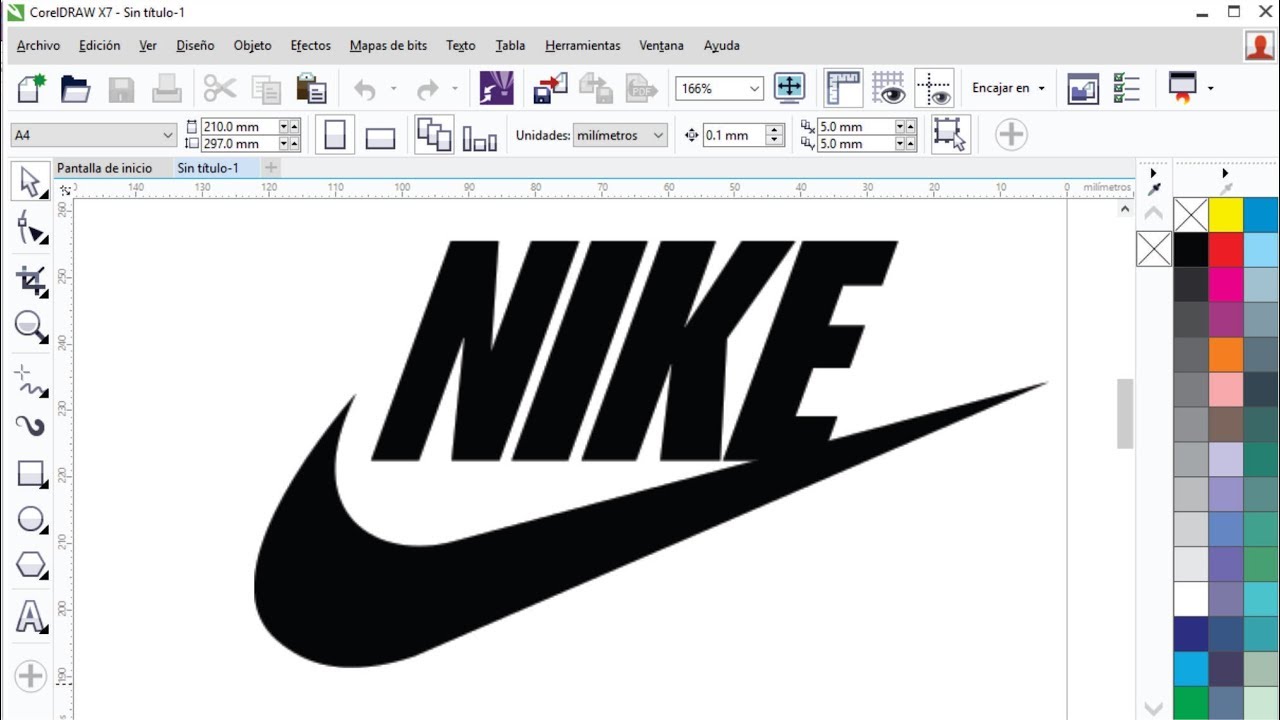The image size is (1280, 720).
Task: Toggle full-screen preview
Action: click(789, 88)
